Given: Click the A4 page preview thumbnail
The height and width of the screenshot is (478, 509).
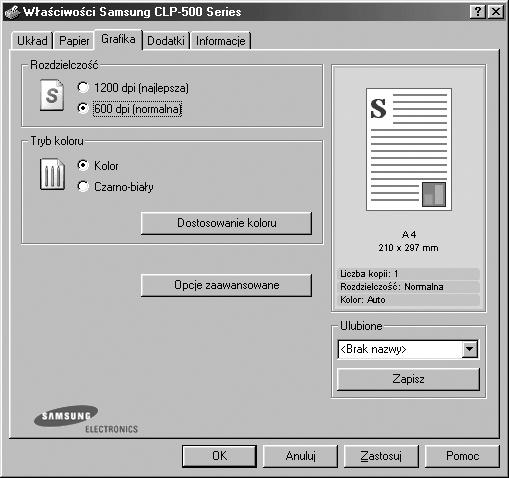Looking at the screenshot, I should tap(409, 149).
